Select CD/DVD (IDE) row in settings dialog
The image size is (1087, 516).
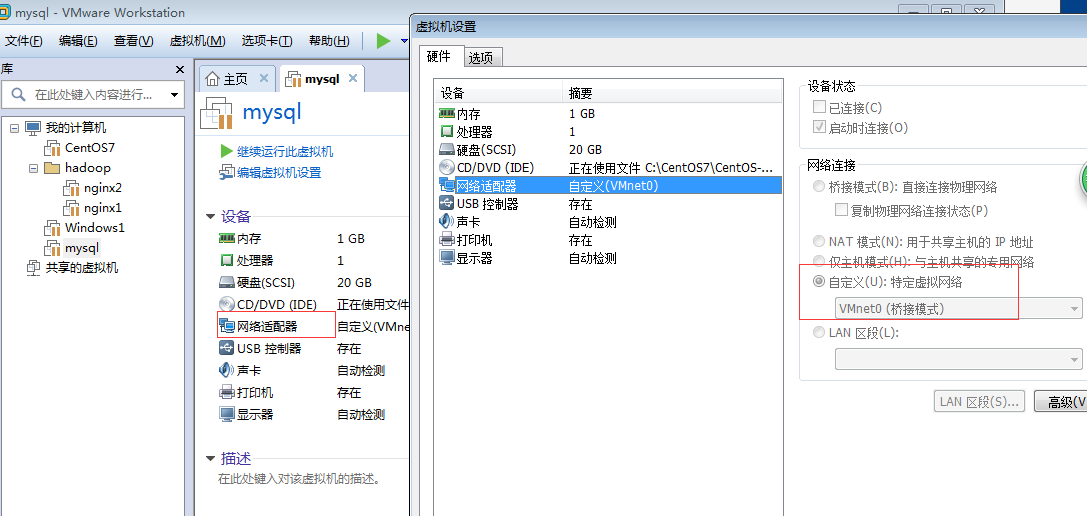pos(609,168)
